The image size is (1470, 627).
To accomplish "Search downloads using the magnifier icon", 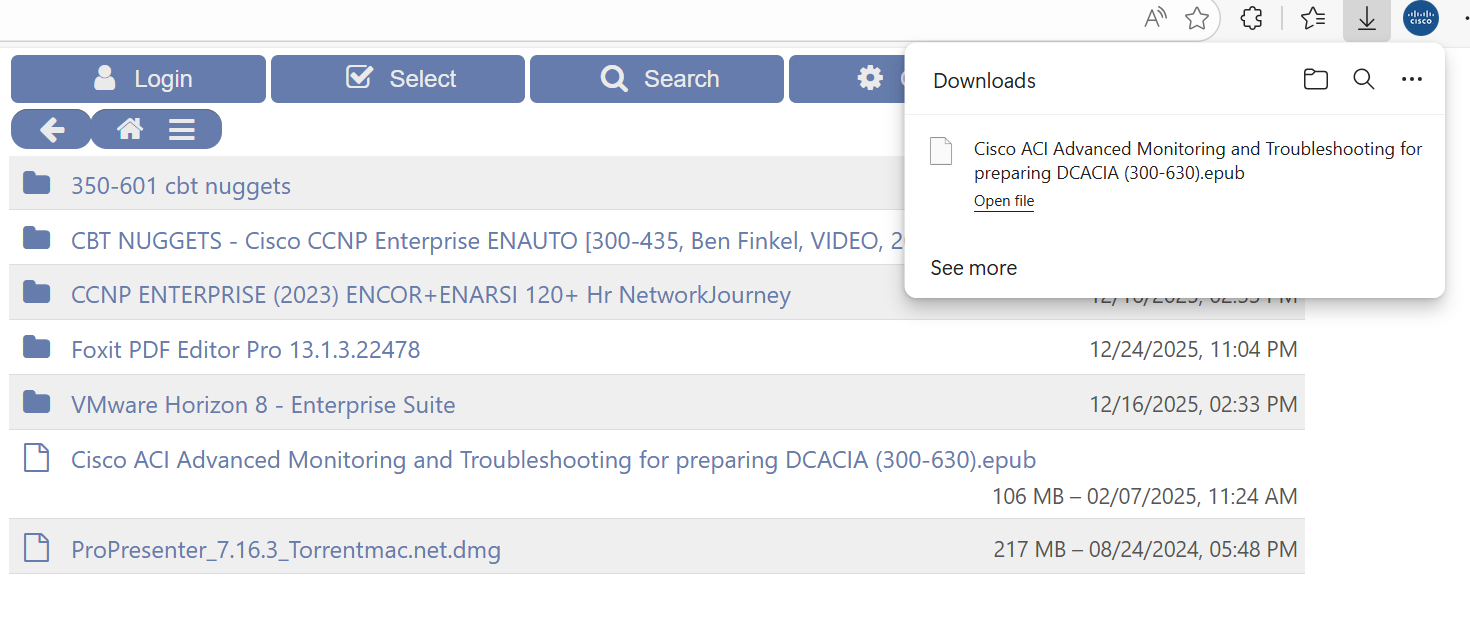I will click(1364, 80).
